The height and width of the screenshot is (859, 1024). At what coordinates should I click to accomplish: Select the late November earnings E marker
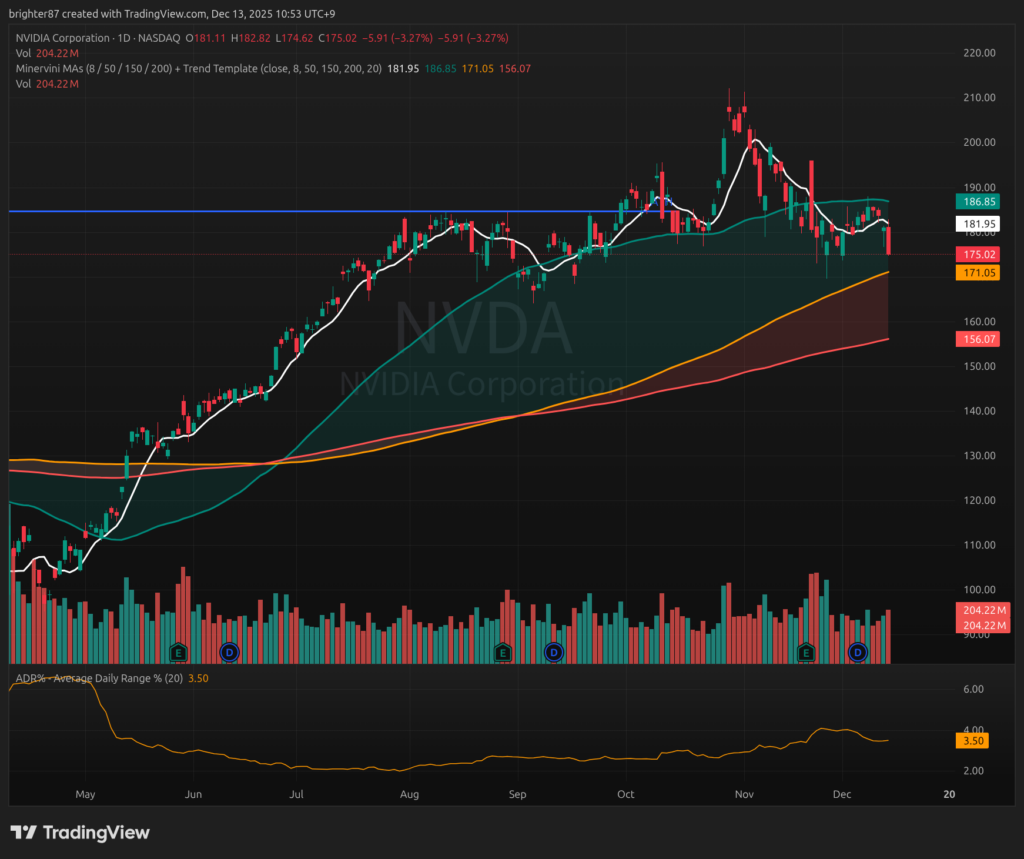coord(806,652)
